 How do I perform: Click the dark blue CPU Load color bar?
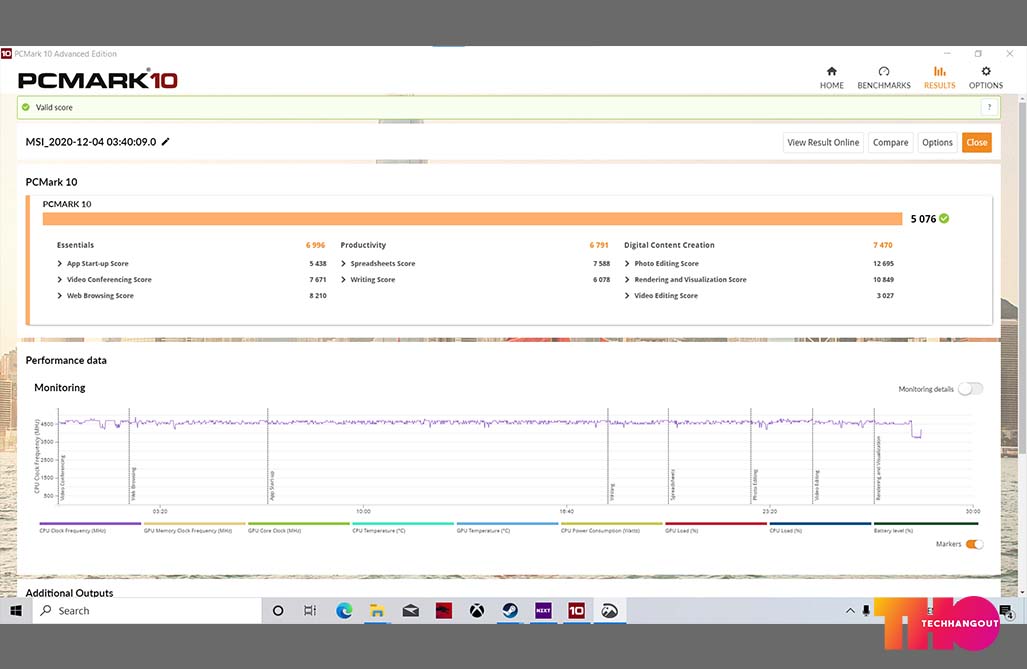pos(820,524)
